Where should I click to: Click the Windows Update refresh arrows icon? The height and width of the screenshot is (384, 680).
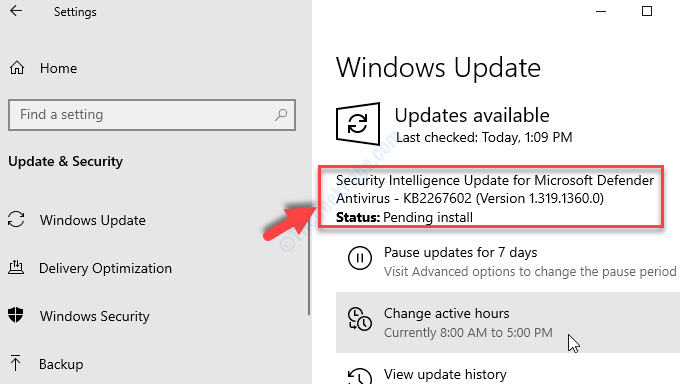click(16, 219)
